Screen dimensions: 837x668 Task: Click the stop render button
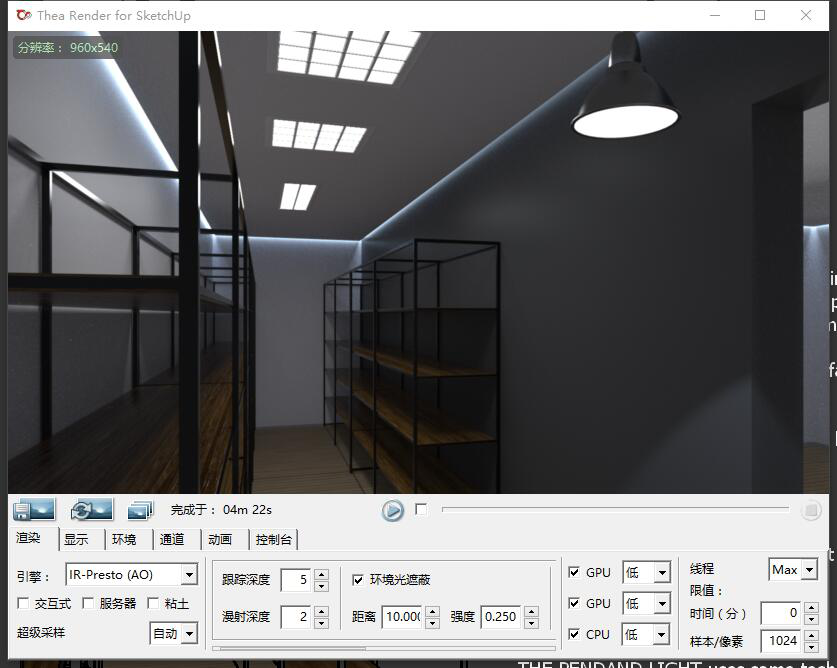[811, 510]
